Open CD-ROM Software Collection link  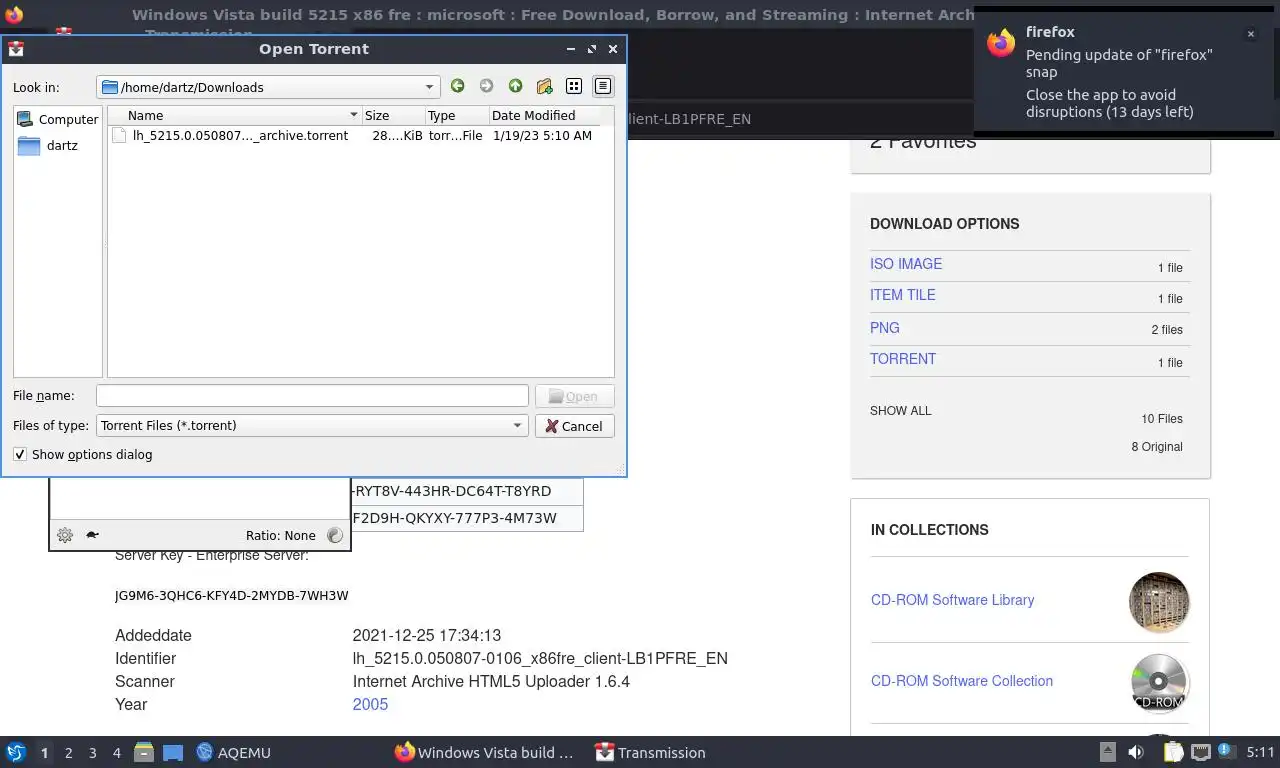[x=962, y=681]
